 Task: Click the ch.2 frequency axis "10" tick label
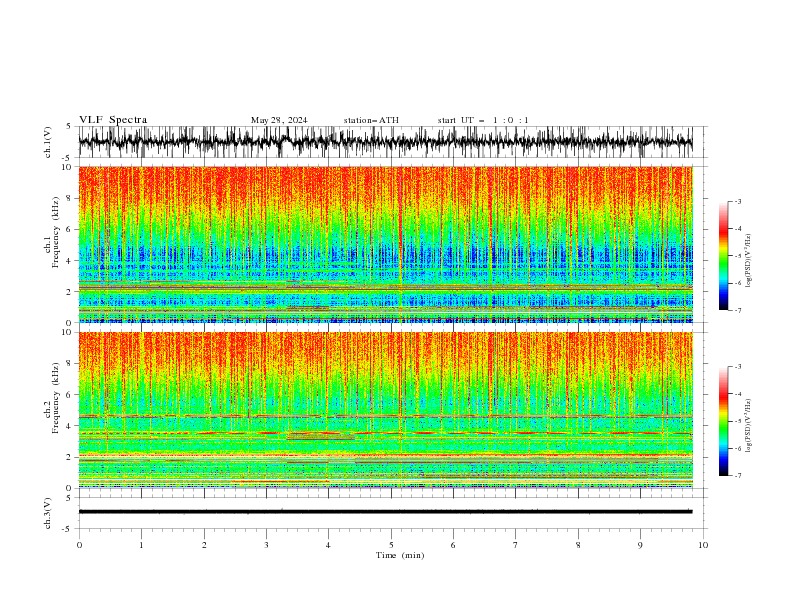click(x=67, y=332)
